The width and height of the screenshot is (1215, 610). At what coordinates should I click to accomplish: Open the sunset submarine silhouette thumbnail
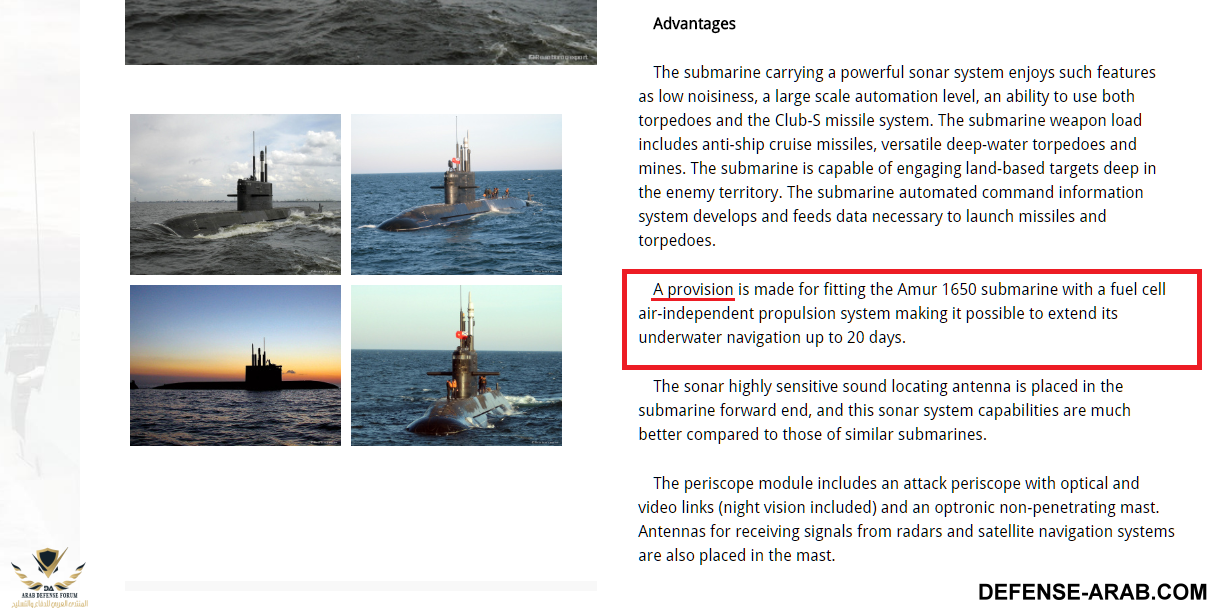(235, 365)
